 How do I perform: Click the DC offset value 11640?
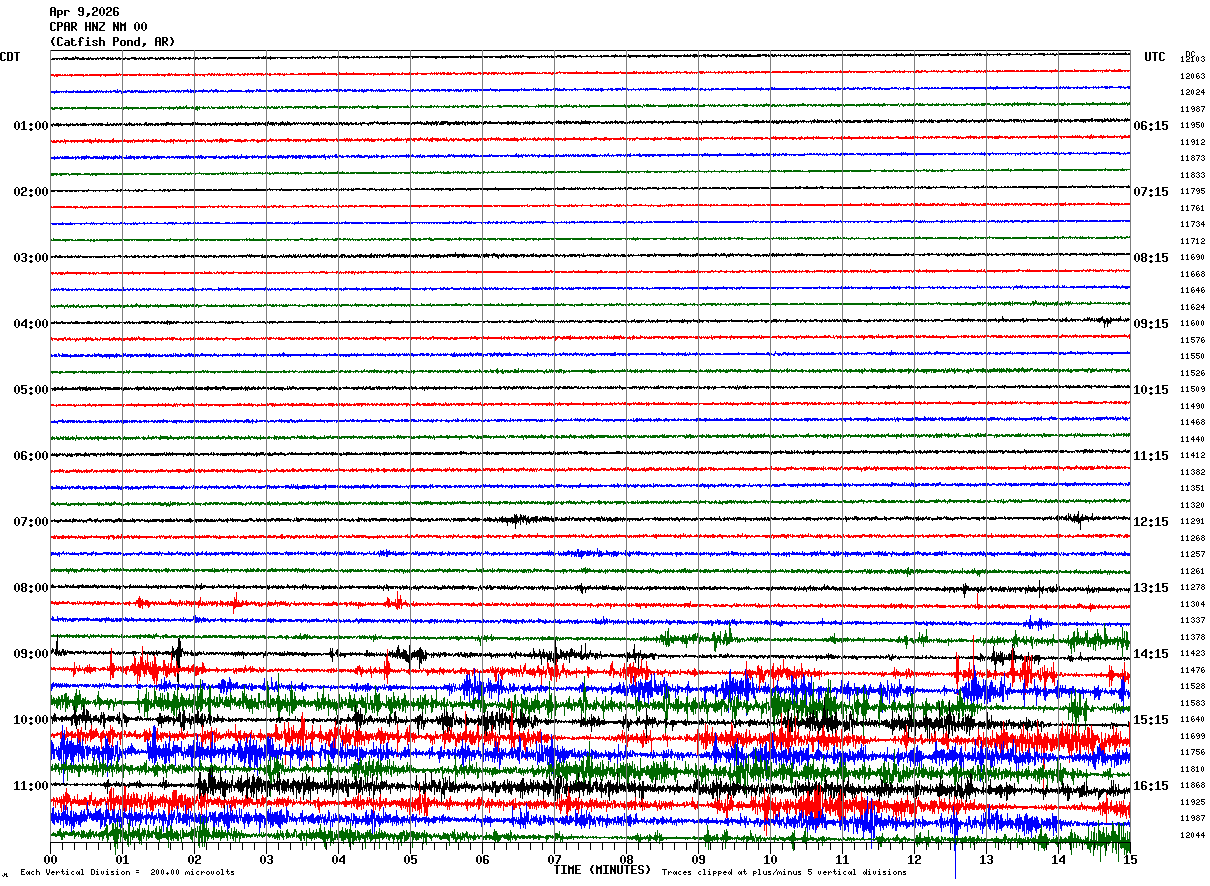1192,720
